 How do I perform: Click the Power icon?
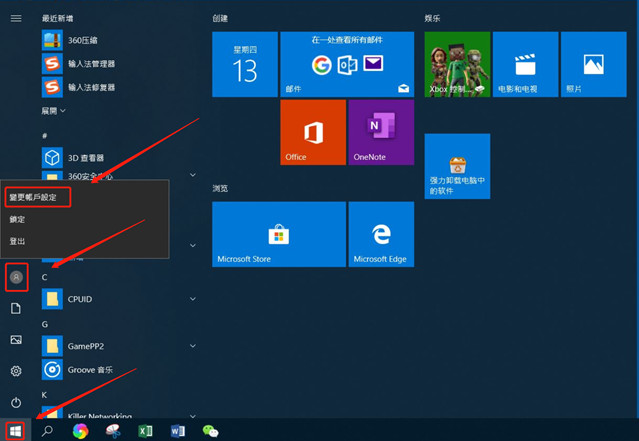(16, 402)
